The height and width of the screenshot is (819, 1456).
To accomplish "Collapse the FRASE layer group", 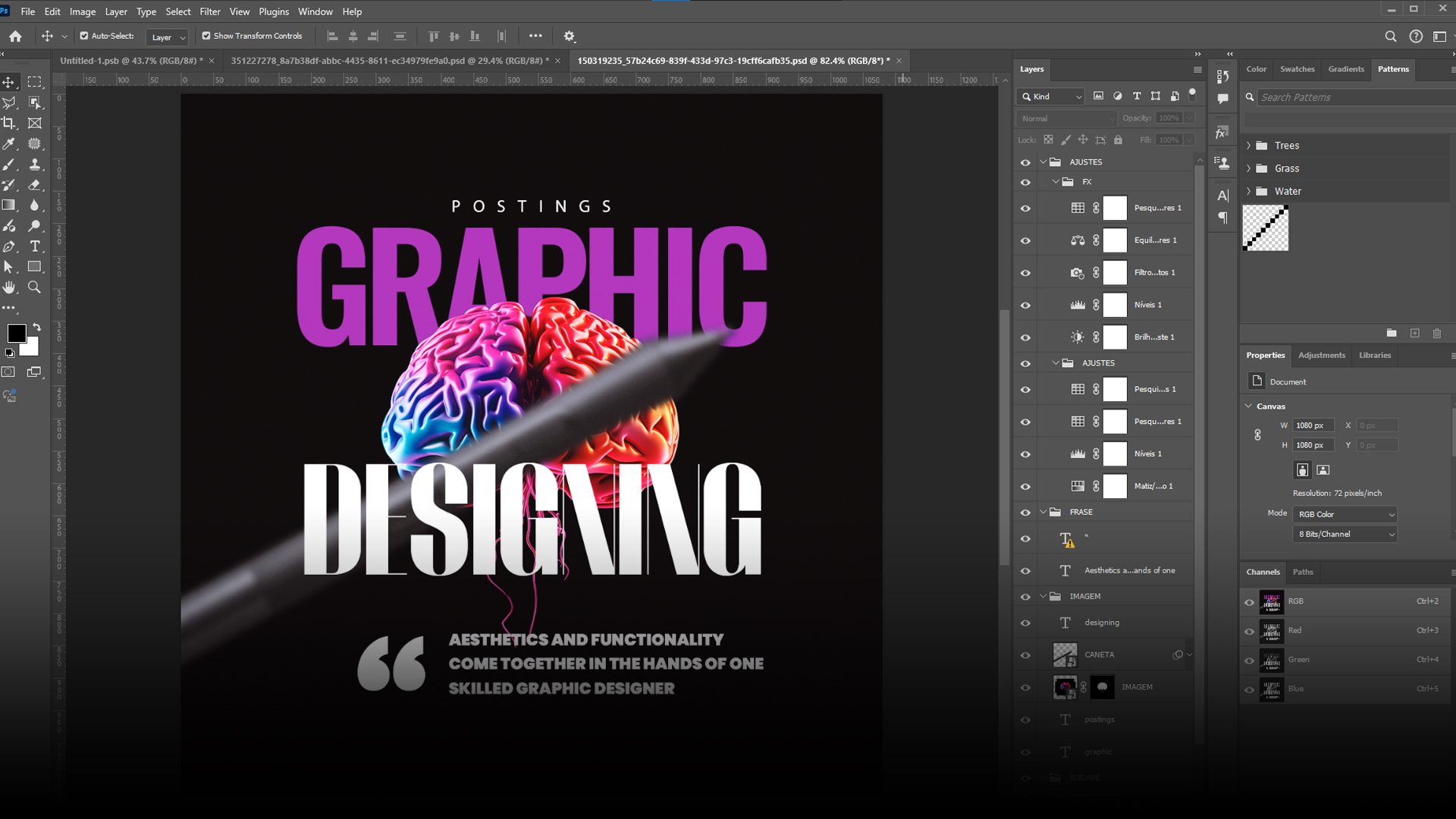I will 1043,512.
